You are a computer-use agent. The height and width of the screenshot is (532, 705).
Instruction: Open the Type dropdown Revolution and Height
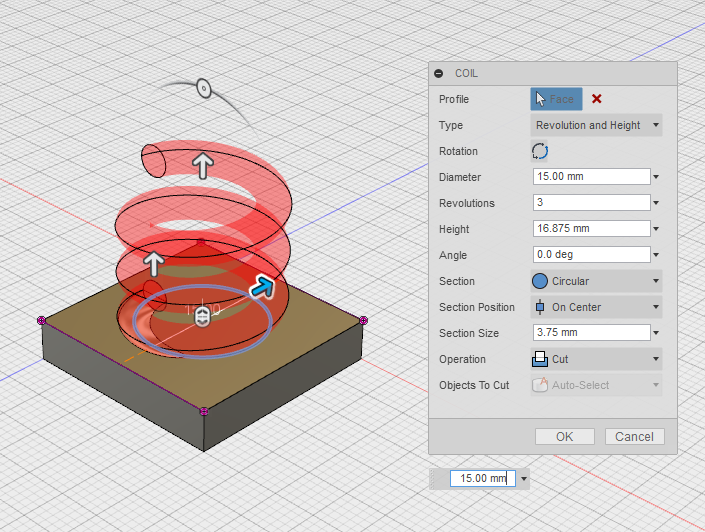pos(596,125)
